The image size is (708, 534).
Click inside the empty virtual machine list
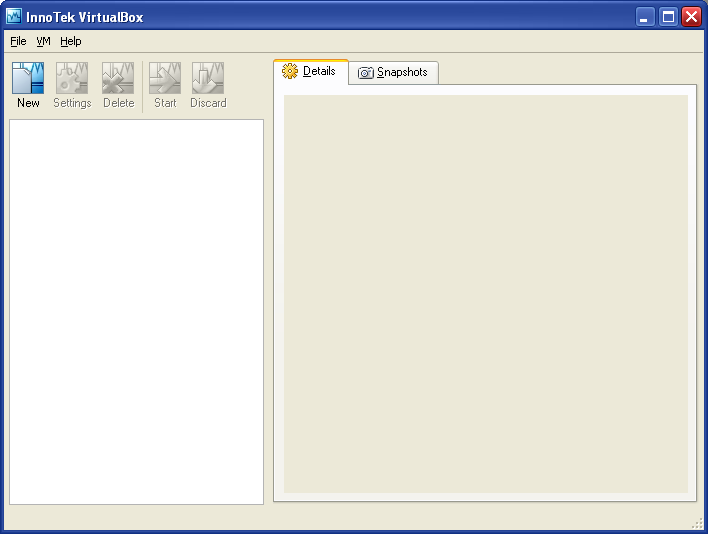pos(136,312)
